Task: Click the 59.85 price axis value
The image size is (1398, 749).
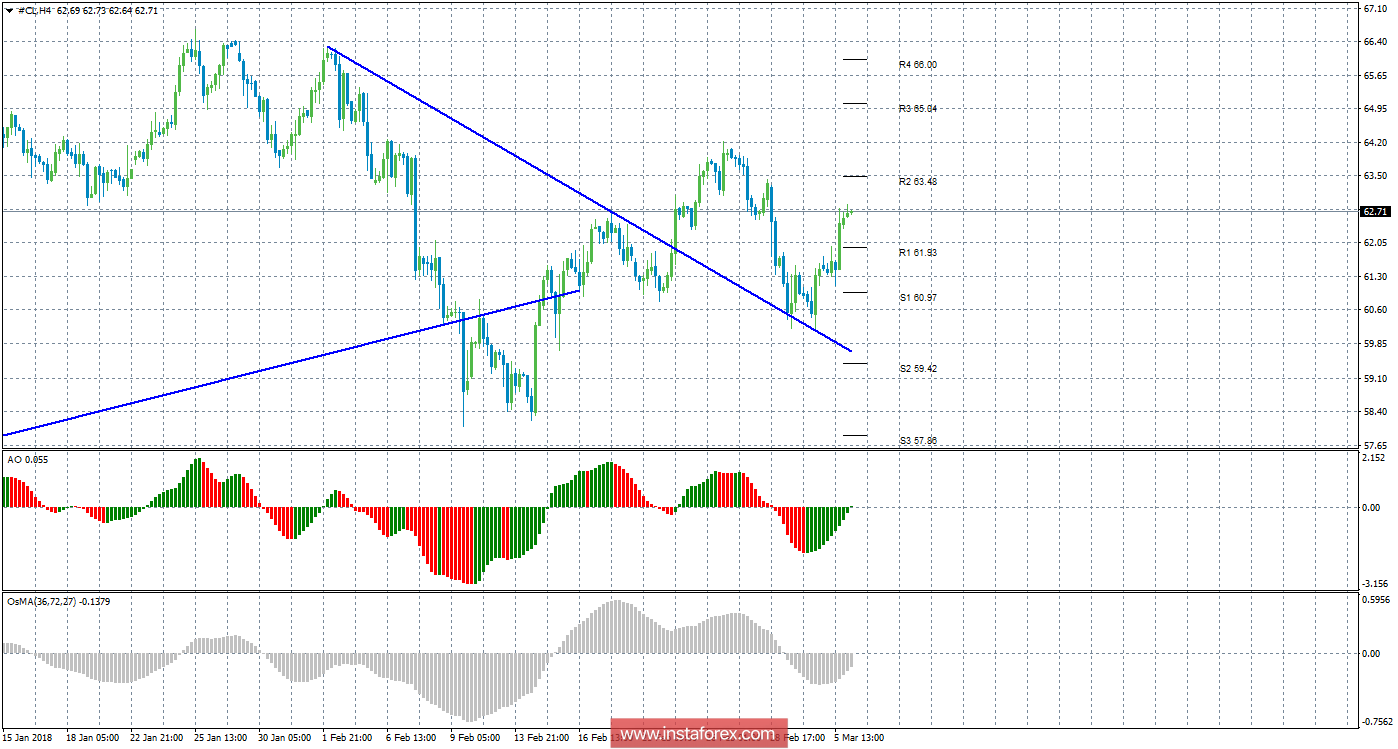Action: 1374,344
